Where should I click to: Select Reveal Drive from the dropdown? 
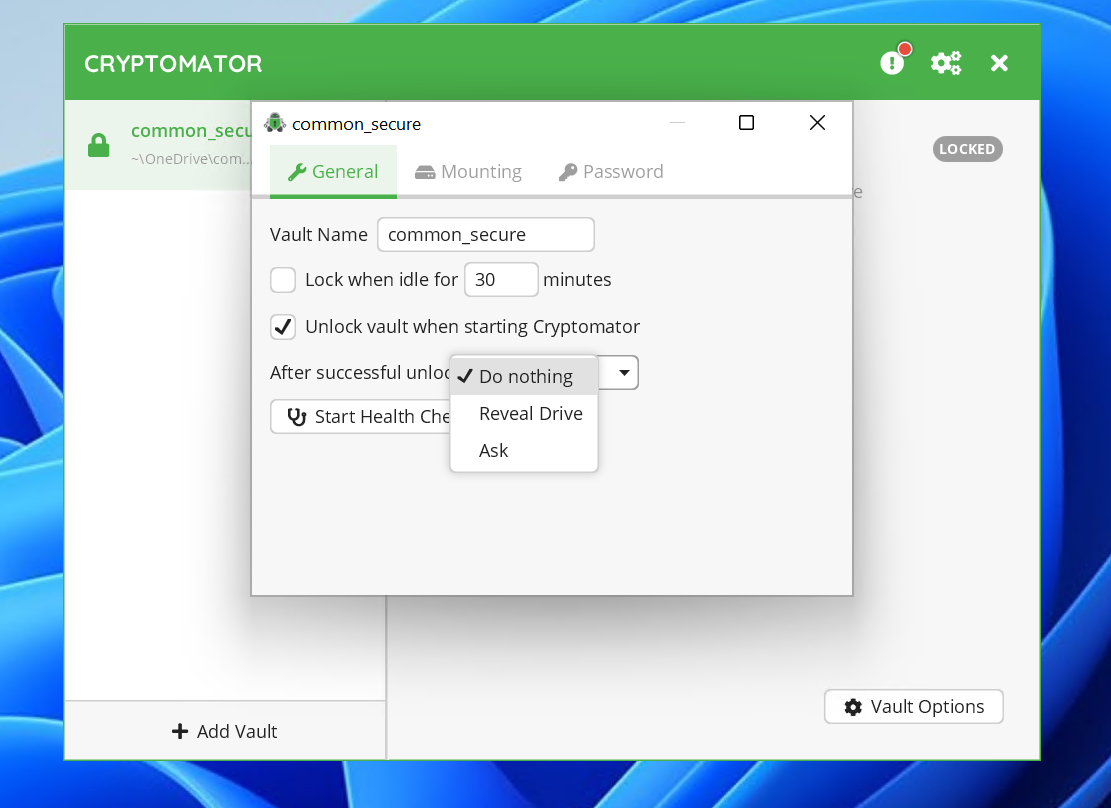click(x=530, y=413)
